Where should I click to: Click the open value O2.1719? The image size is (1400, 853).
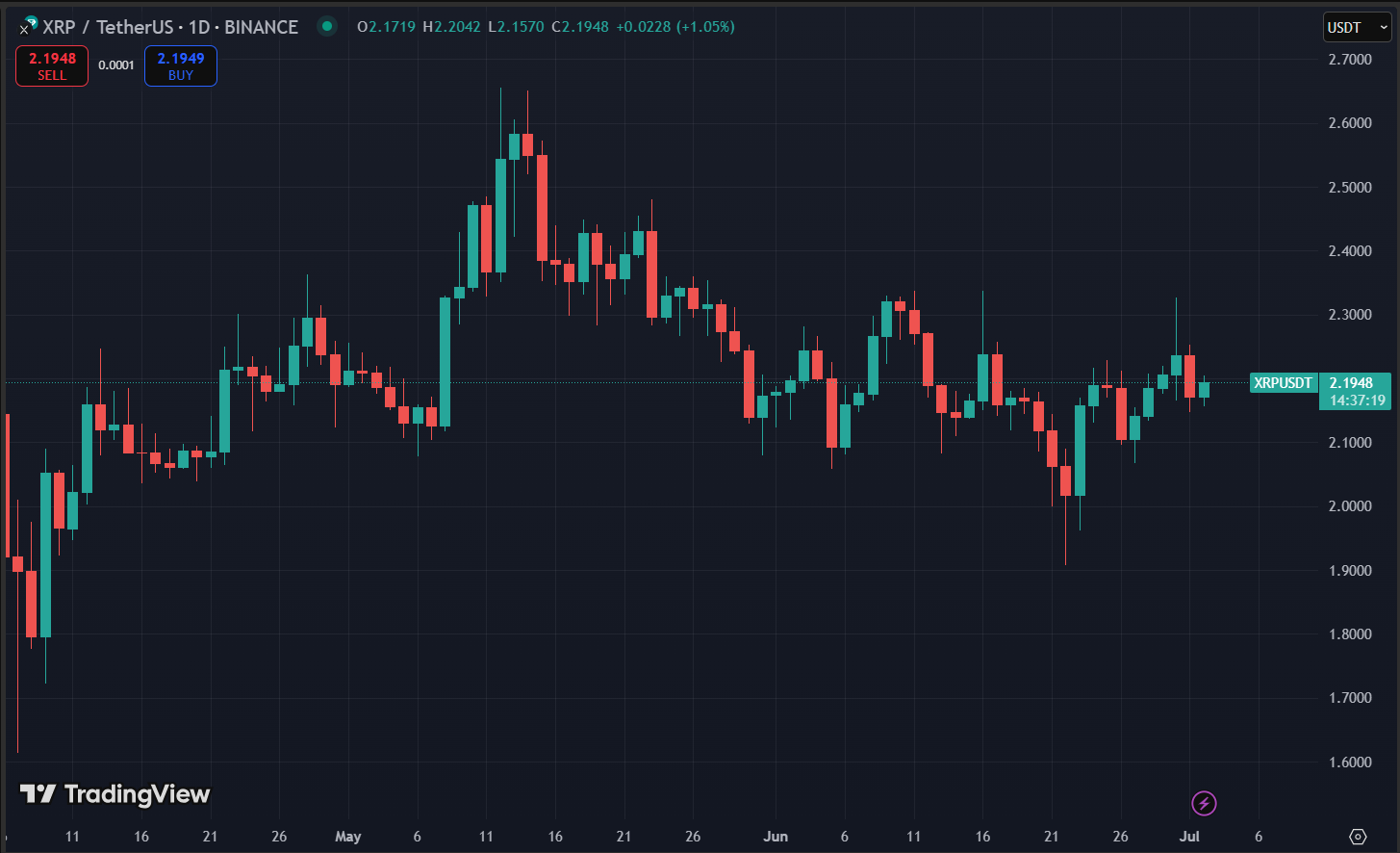(x=386, y=27)
